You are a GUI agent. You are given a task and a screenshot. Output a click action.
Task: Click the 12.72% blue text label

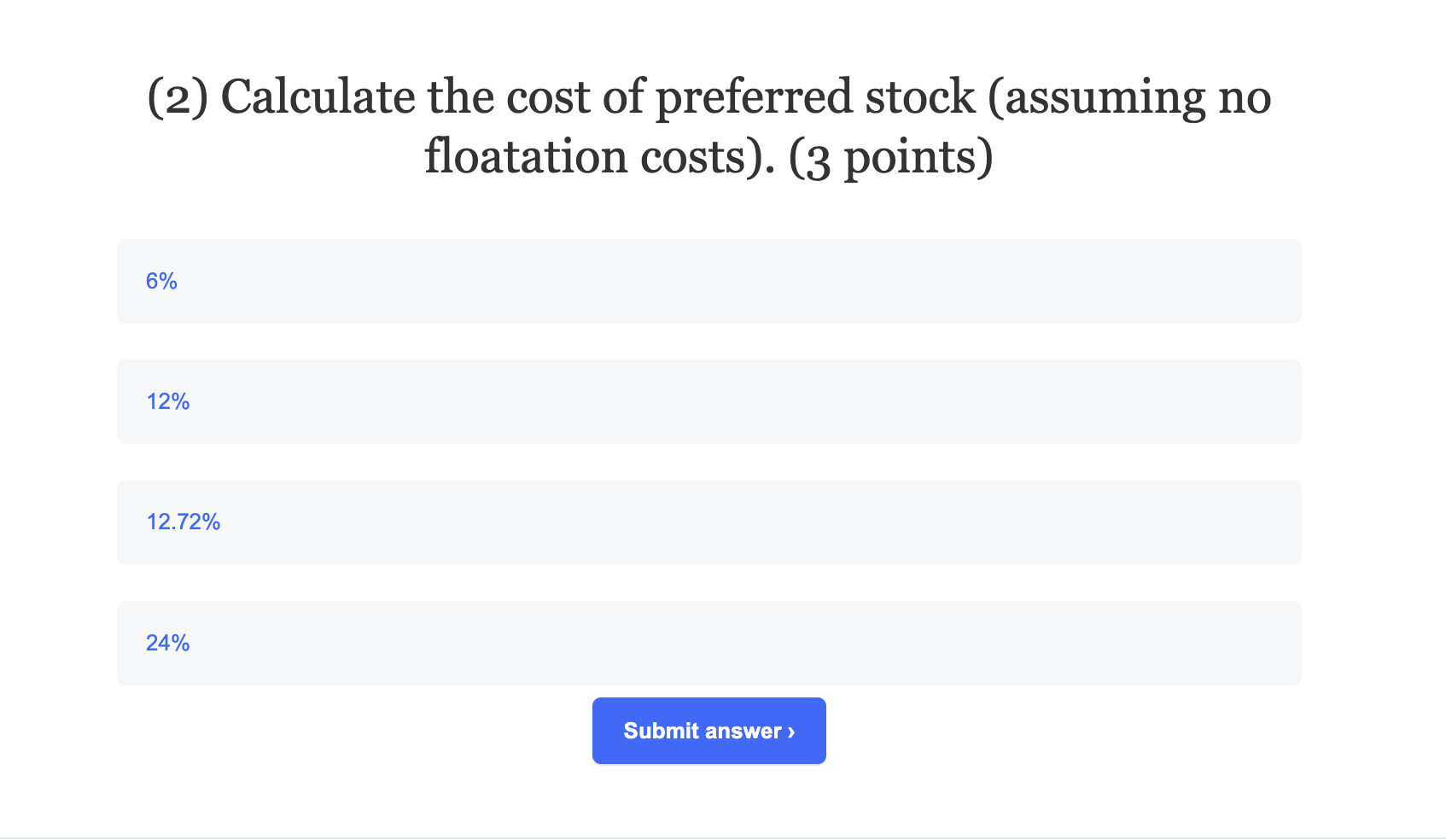(x=183, y=522)
